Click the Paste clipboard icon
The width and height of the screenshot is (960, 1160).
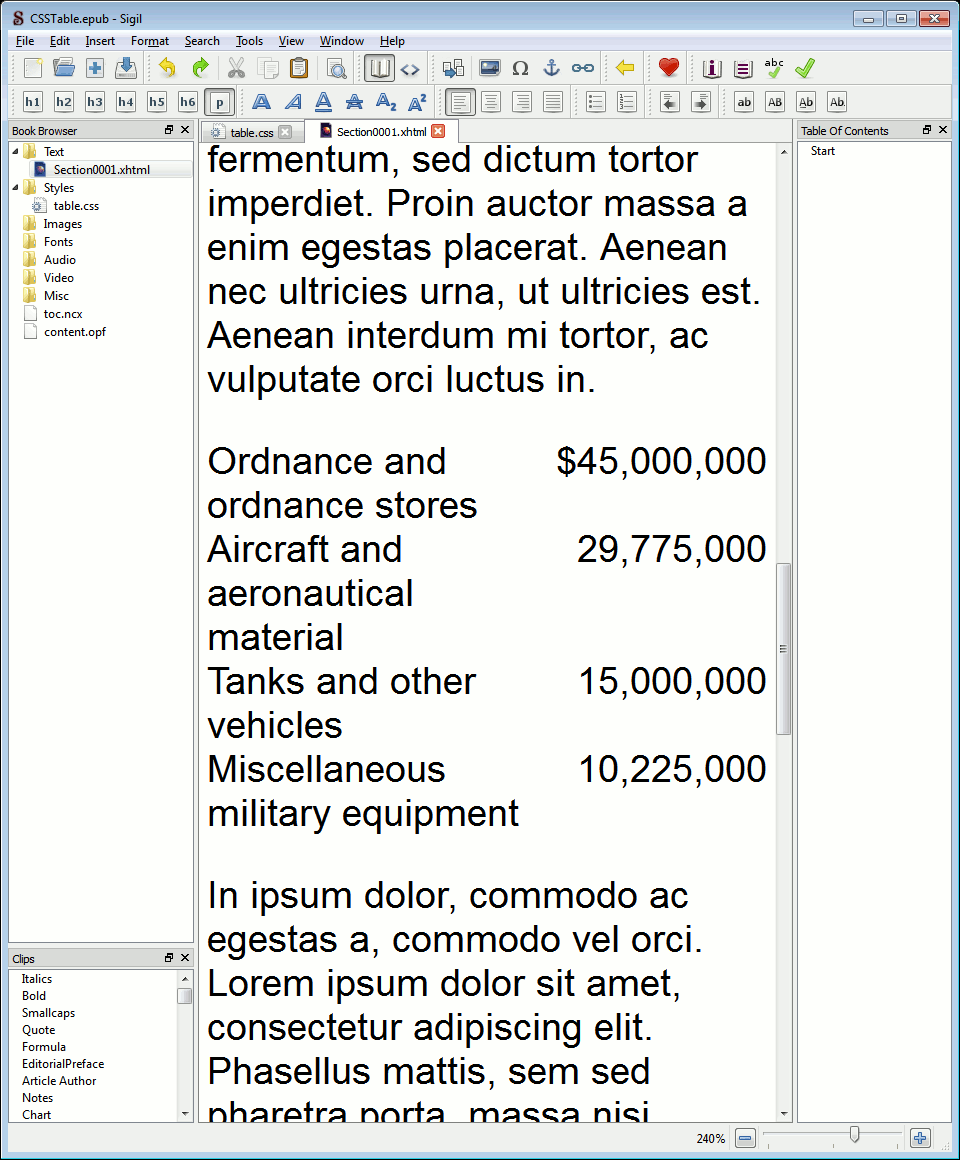click(299, 68)
